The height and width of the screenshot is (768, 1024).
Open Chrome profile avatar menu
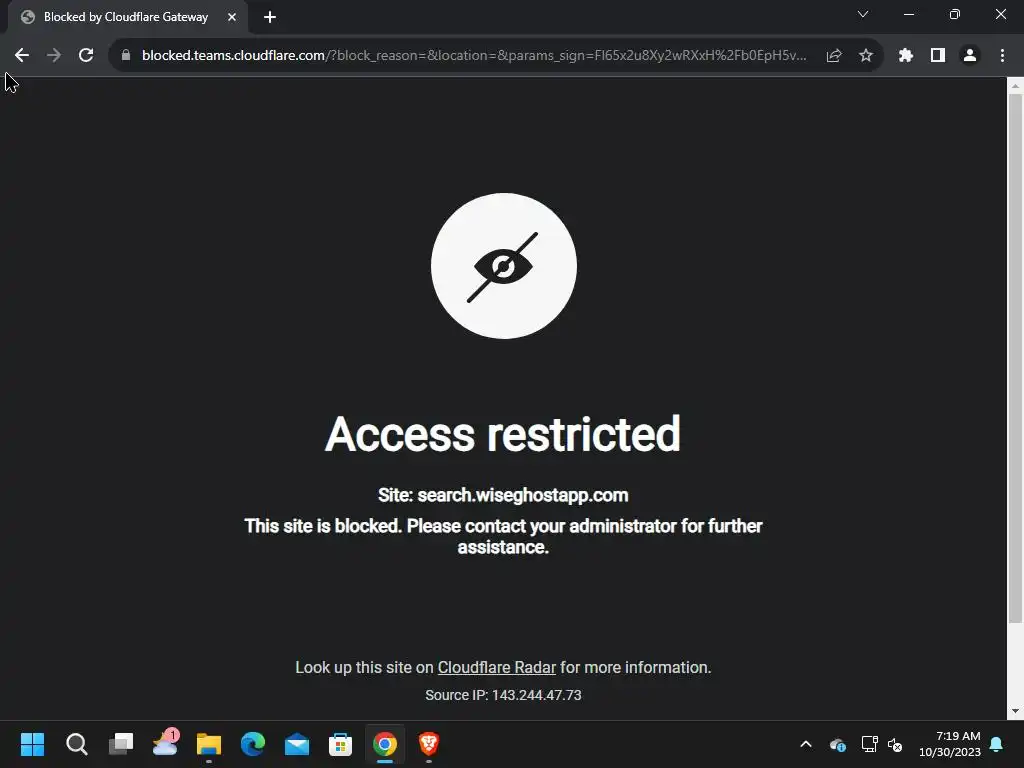970,56
